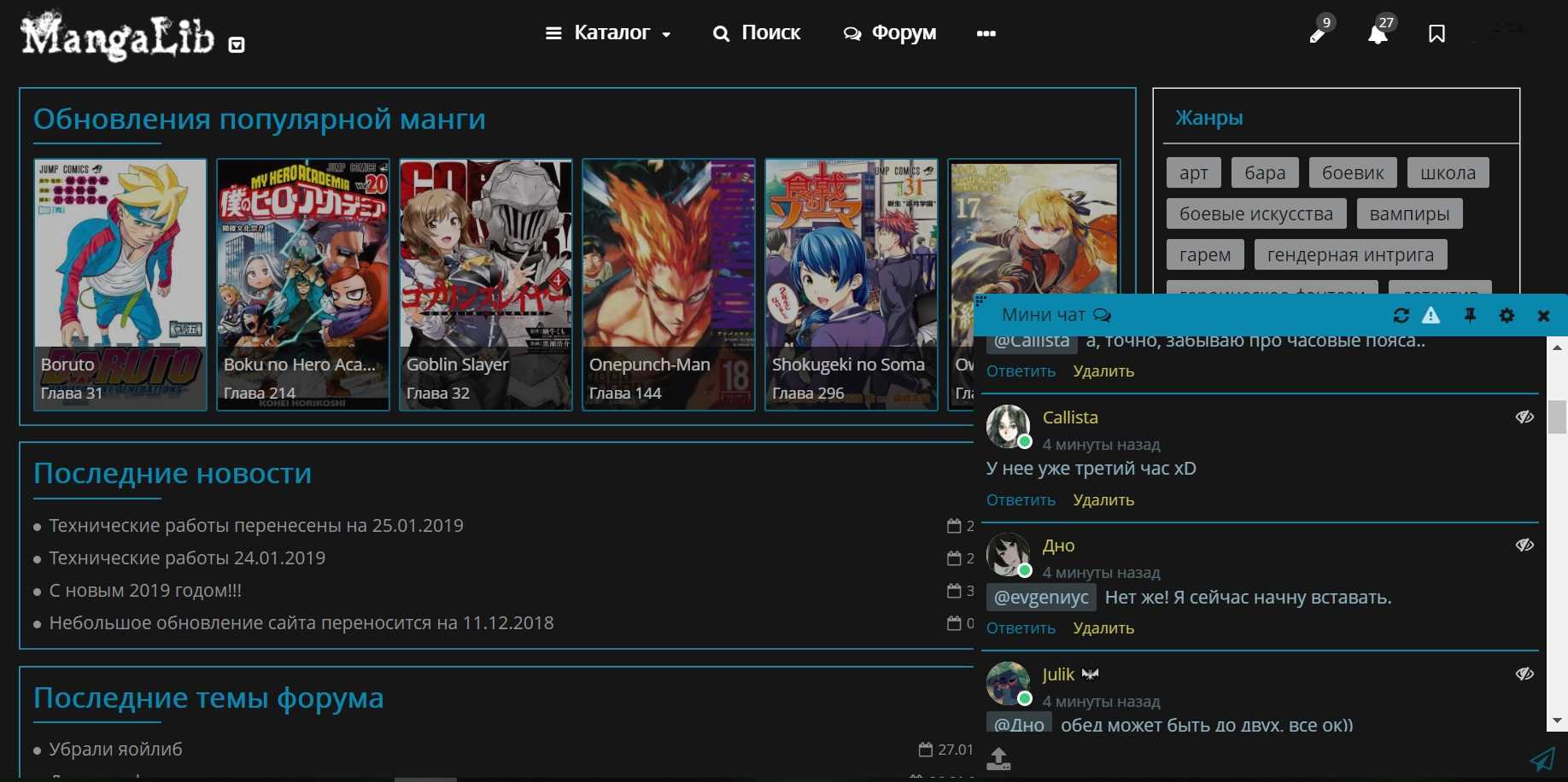This screenshot has width=1568, height=782.
Task: Click the drag handle at mini chat corner
Action: 980,301
